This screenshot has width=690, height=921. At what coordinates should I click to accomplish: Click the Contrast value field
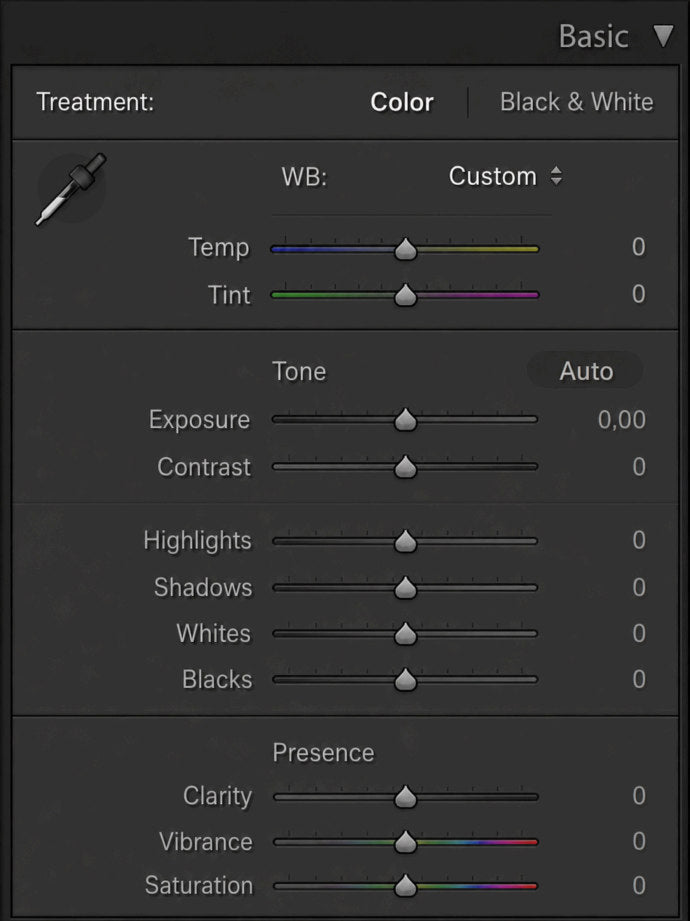639,467
